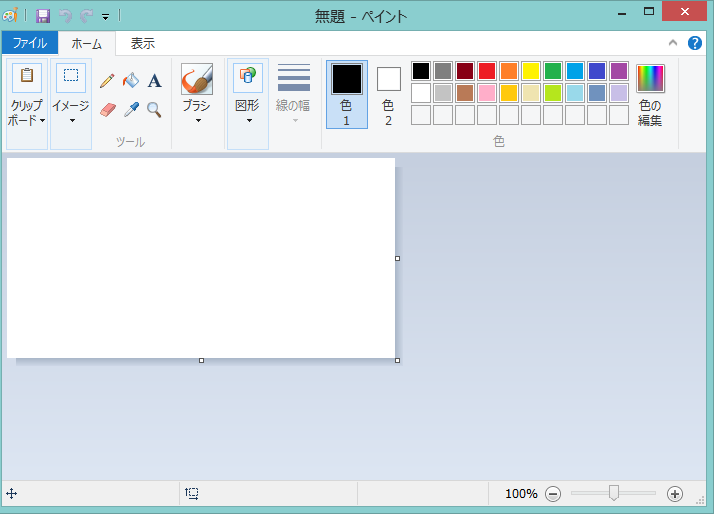Pick the brown color swatch

(465, 93)
